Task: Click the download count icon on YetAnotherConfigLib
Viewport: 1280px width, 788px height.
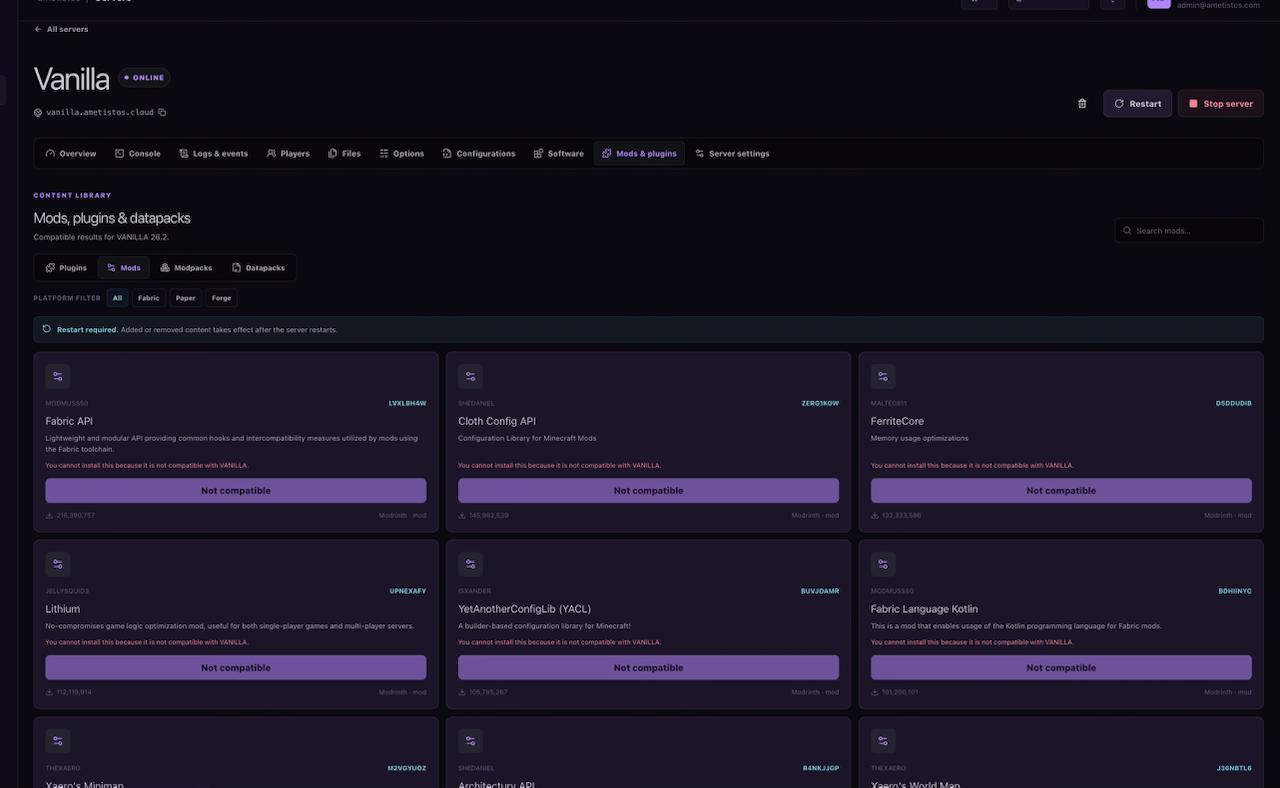Action: (462, 692)
